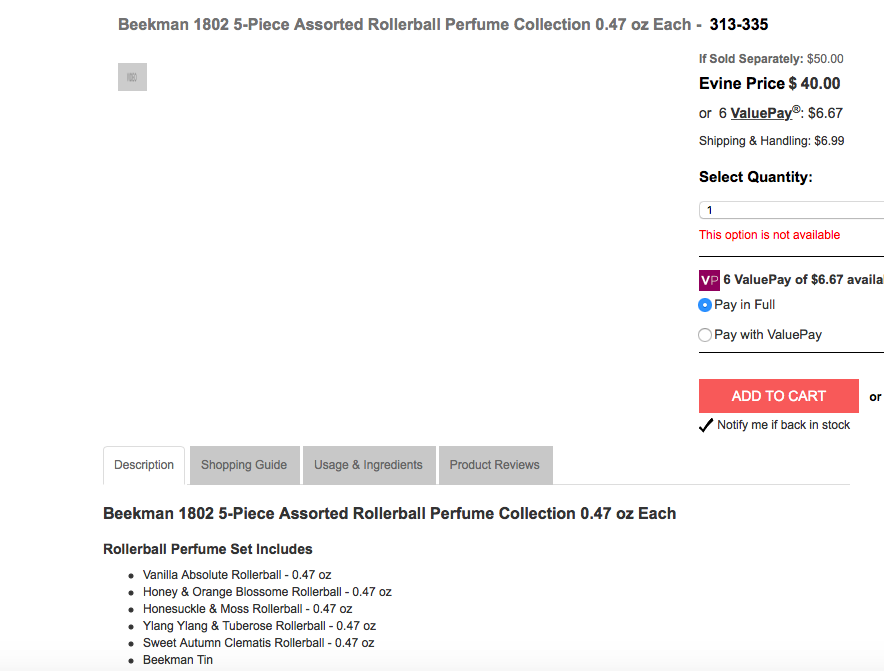Viewport: 884px width, 671px height.
Task: View the Usage & Ingredients tab
Action: click(369, 465)
